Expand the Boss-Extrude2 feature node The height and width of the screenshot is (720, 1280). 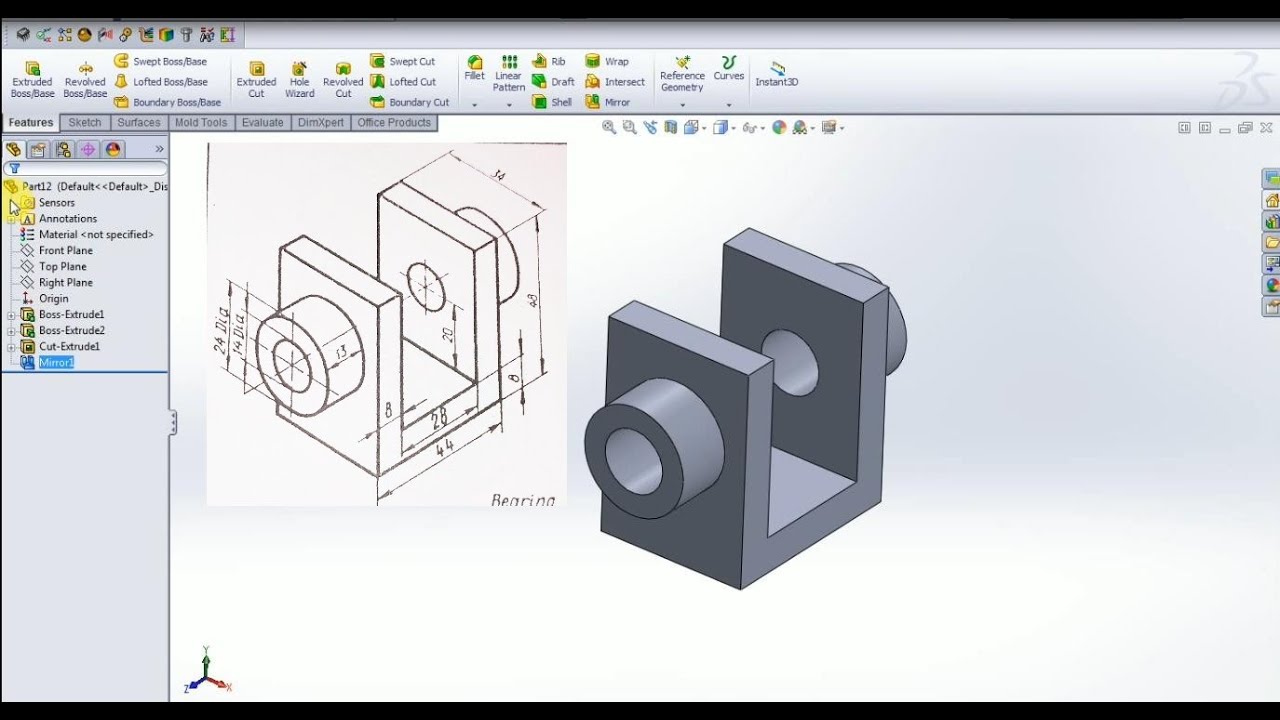coord(11,331)
